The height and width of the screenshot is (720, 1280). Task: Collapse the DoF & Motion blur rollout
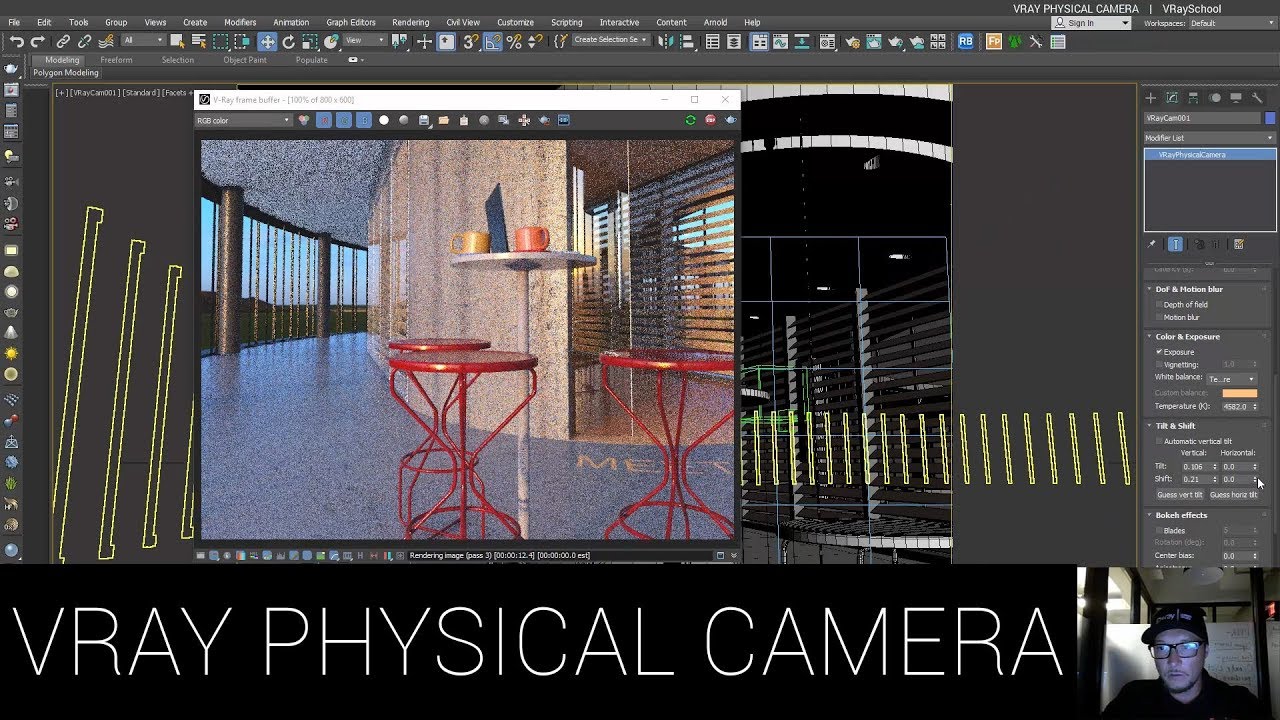[1189, 289]
